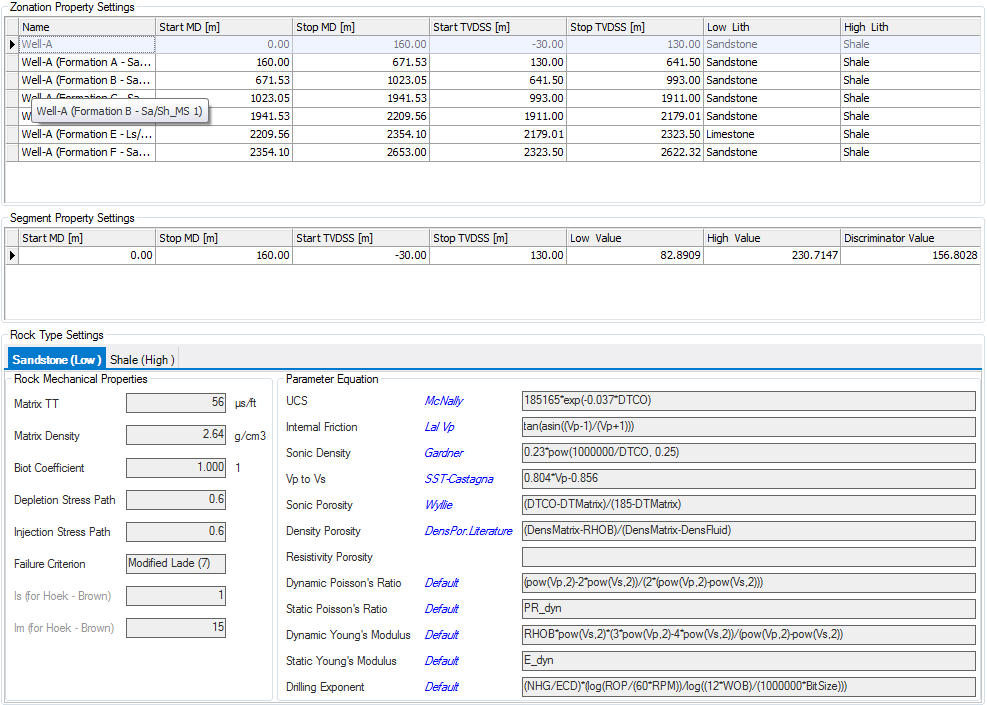Click Default link for Drilling Exponent

pyautogui.click(x=441, y=687)
